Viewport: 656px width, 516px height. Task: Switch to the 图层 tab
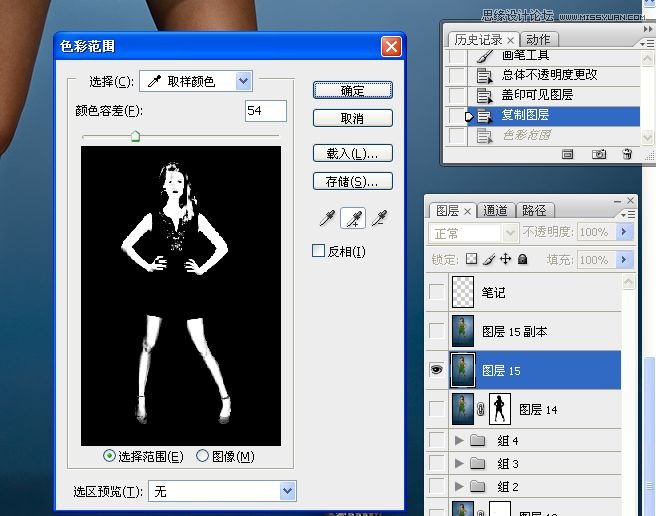[447, 211]
